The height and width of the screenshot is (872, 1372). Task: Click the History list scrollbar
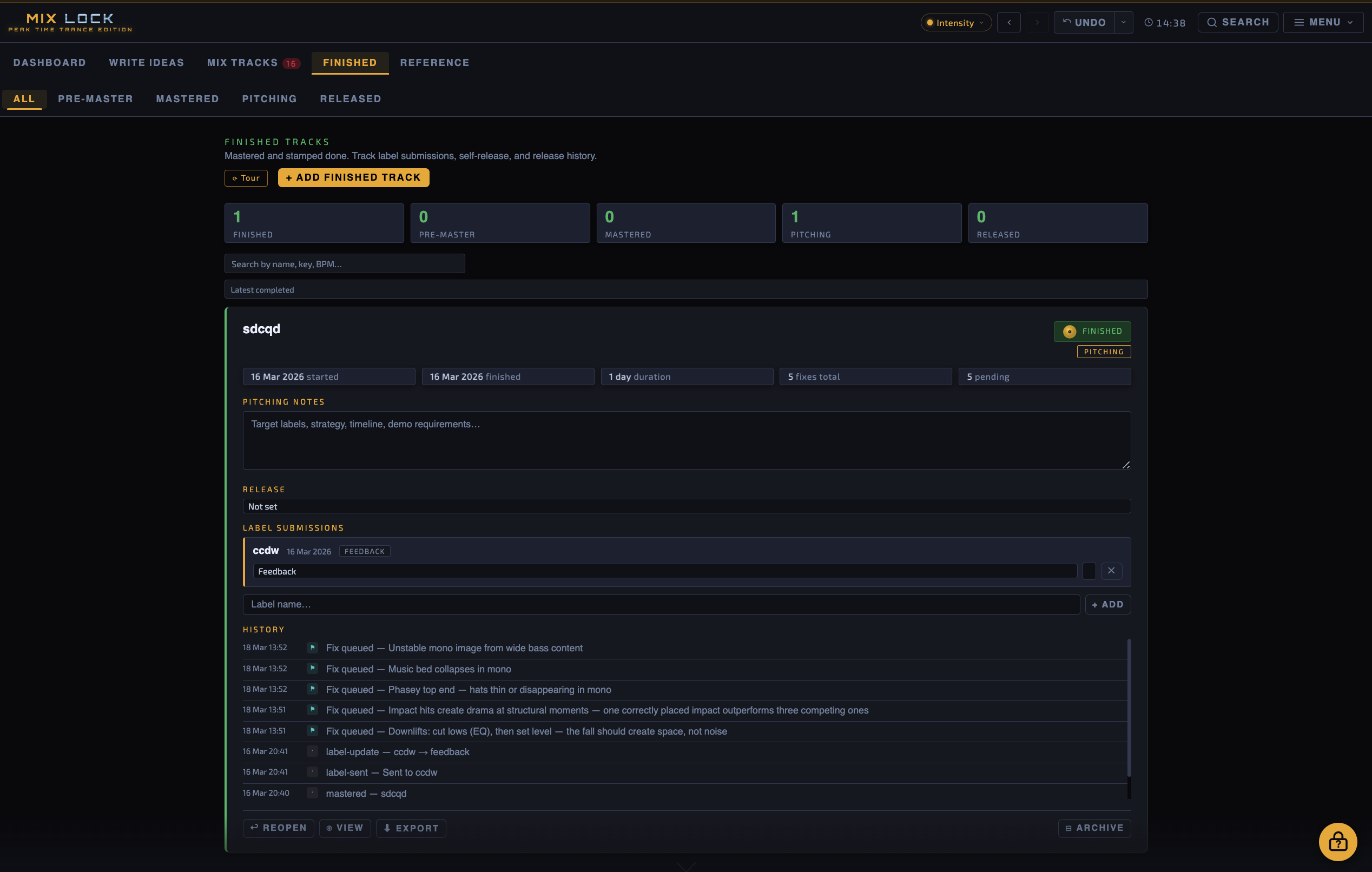pos(1128,708)
